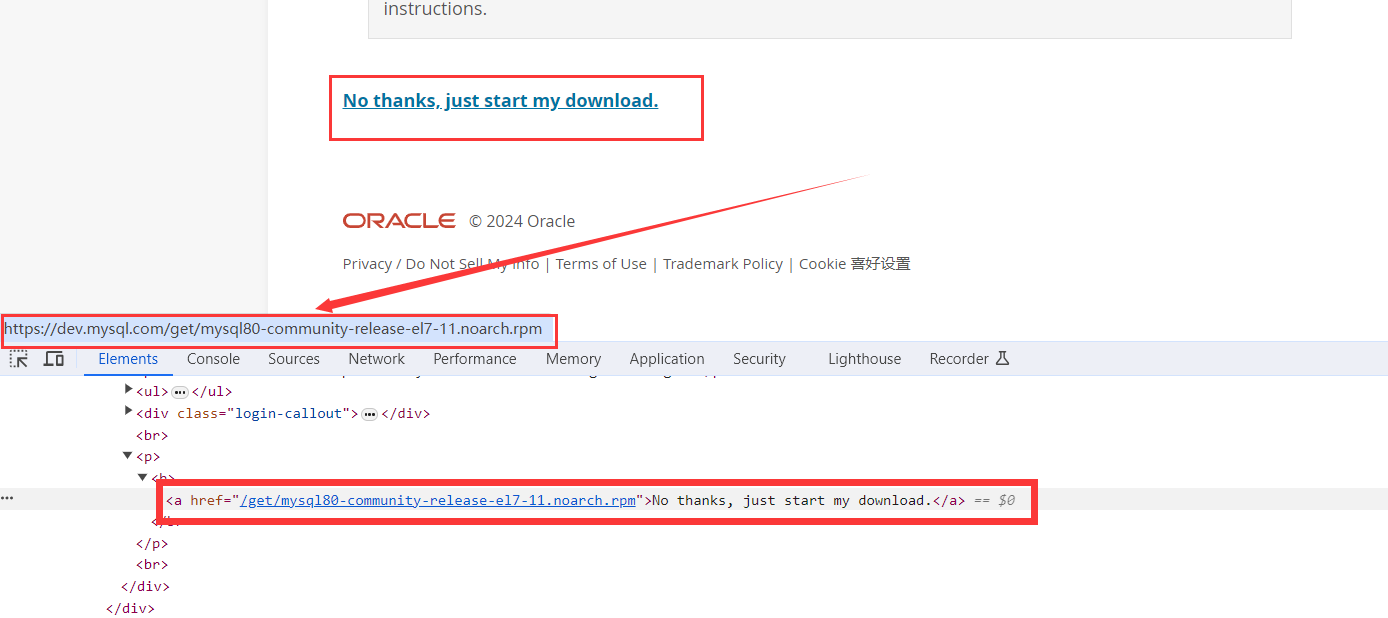Open the Performance tab
Image resolution: width=1388 pixels, height=618 pixels.
coord(475,359)
